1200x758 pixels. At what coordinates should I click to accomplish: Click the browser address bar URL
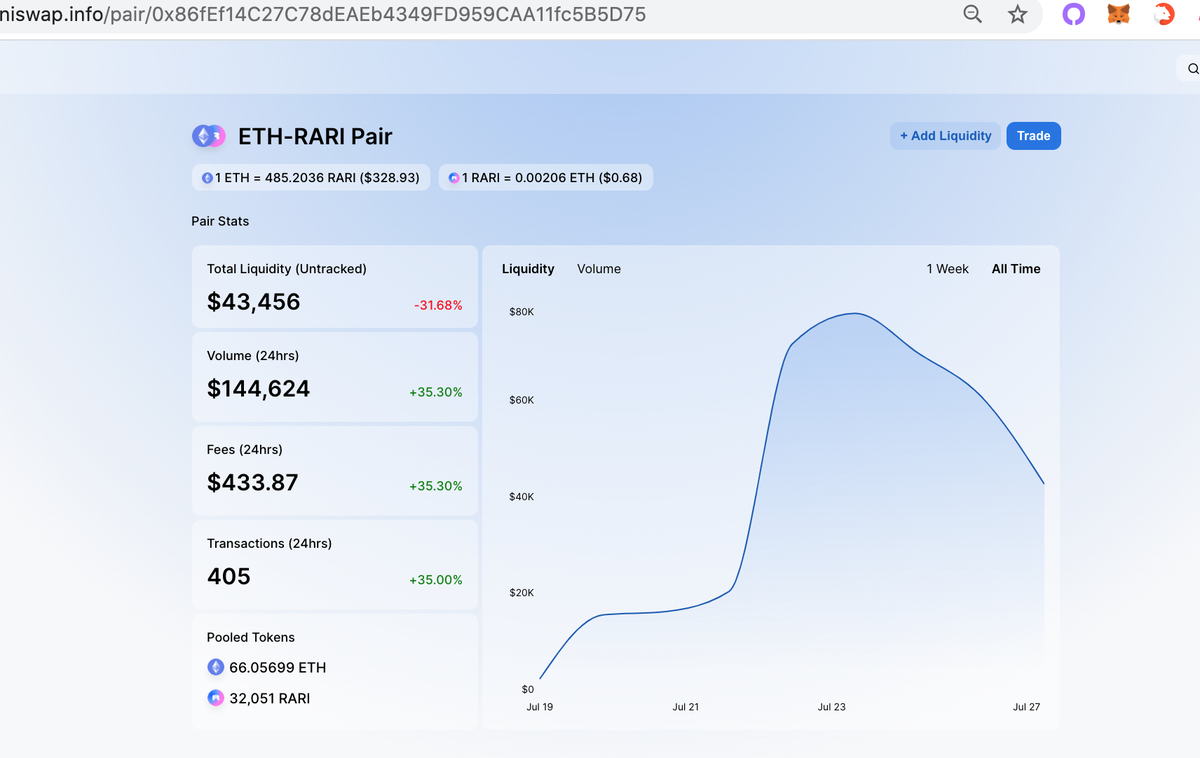coord(322,14)
